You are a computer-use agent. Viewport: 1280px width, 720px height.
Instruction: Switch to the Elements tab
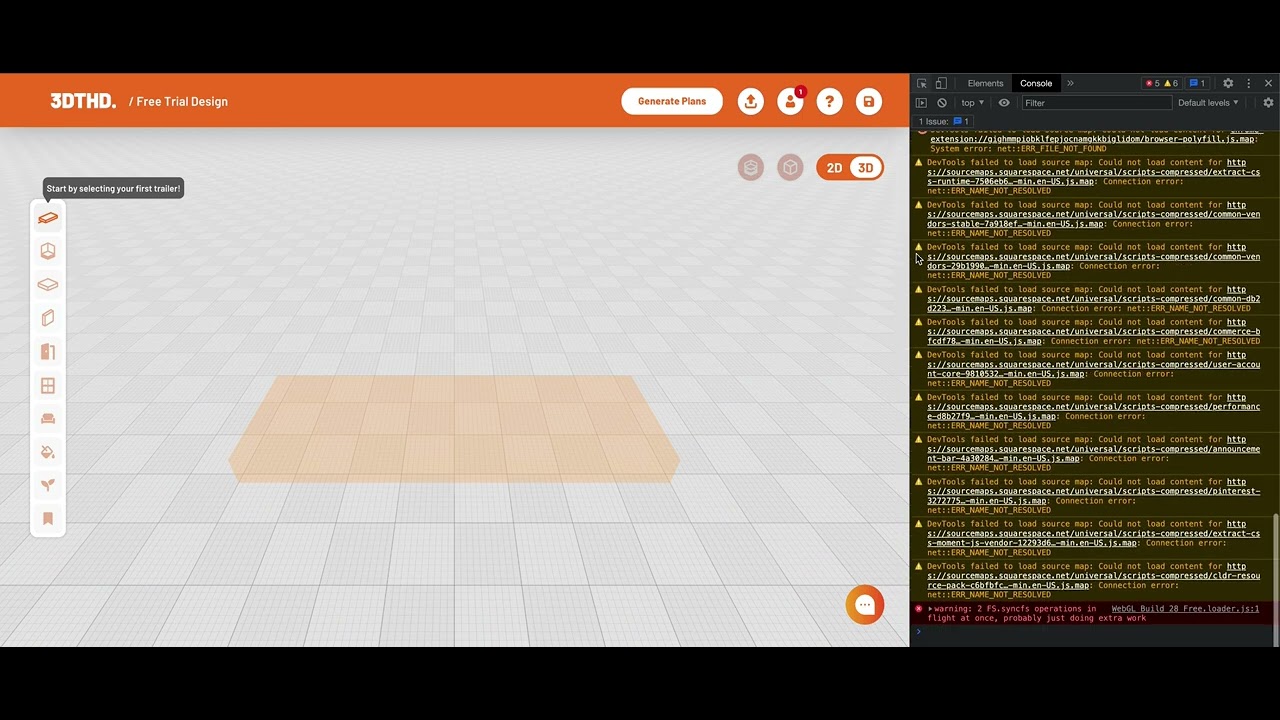[x=985, y=83]
